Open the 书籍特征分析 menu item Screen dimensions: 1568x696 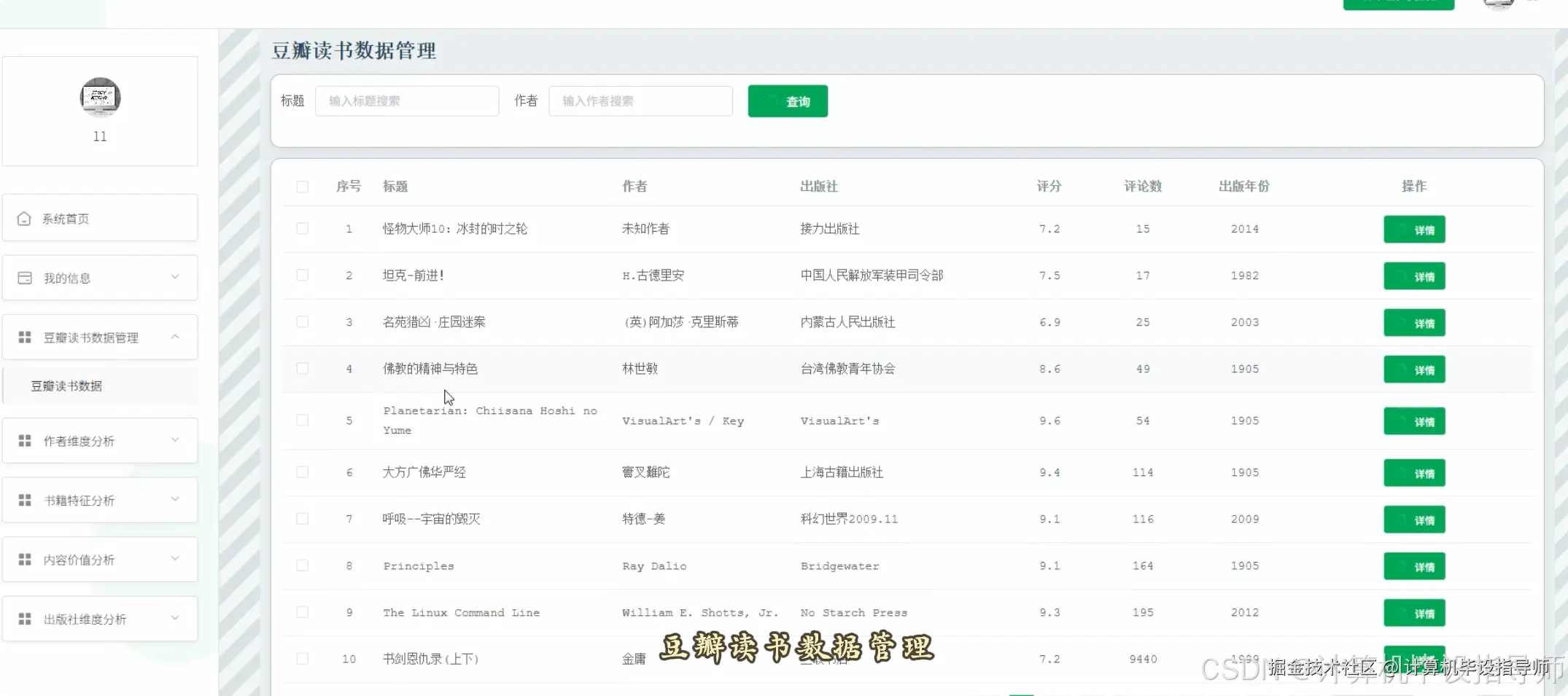100,500
